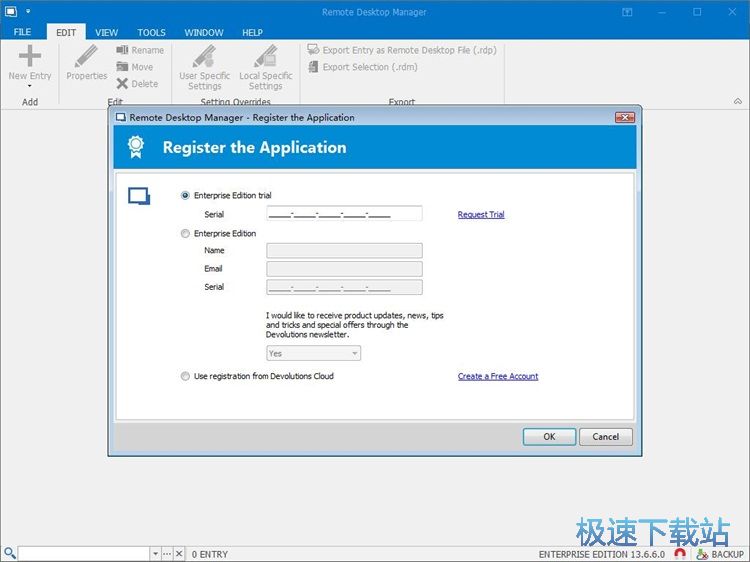Clear the search box with the X
This screenshot has height=562, width=750.
[x=179, y=554]
